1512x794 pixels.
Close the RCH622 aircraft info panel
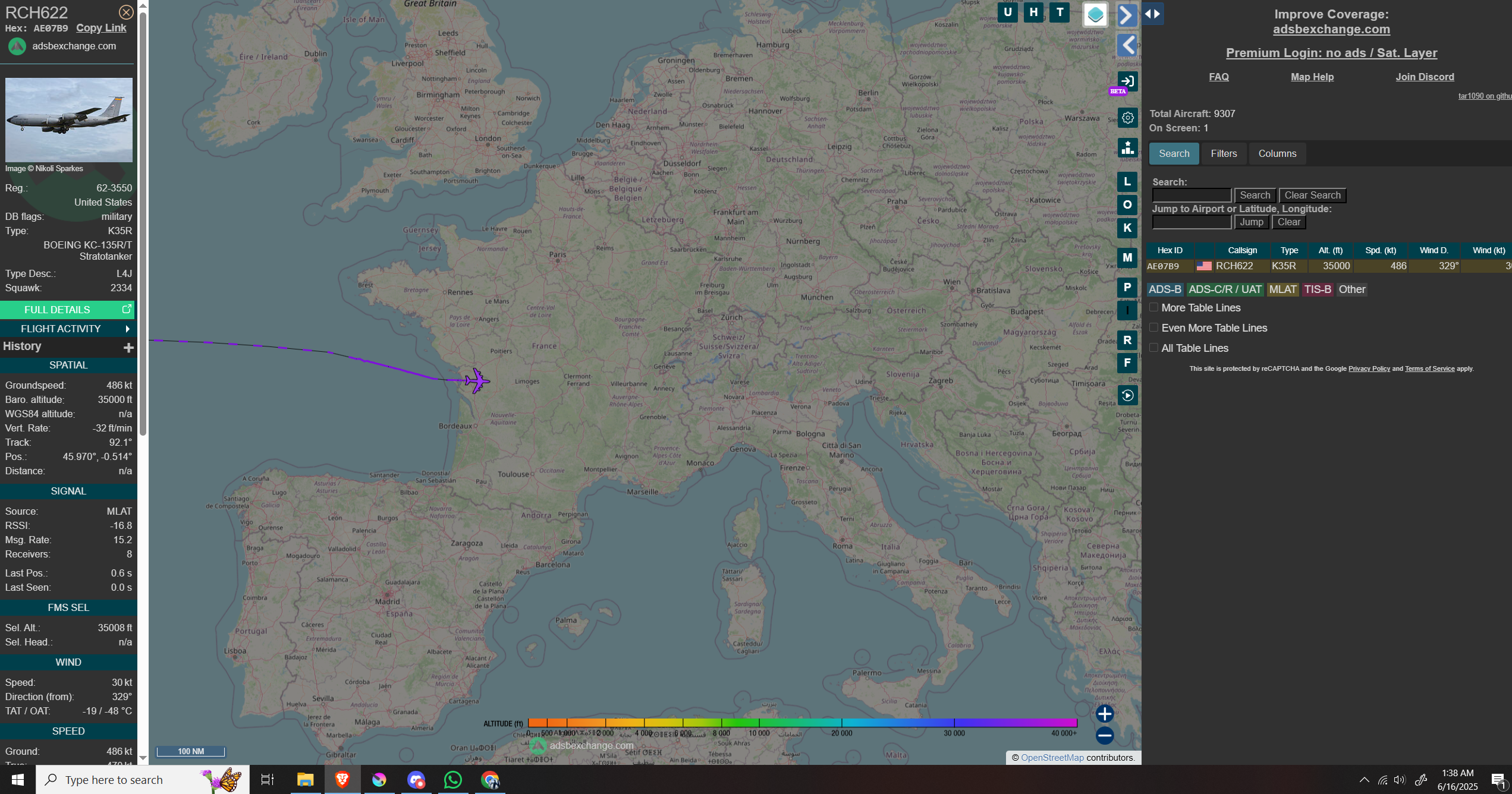(126, 12)
